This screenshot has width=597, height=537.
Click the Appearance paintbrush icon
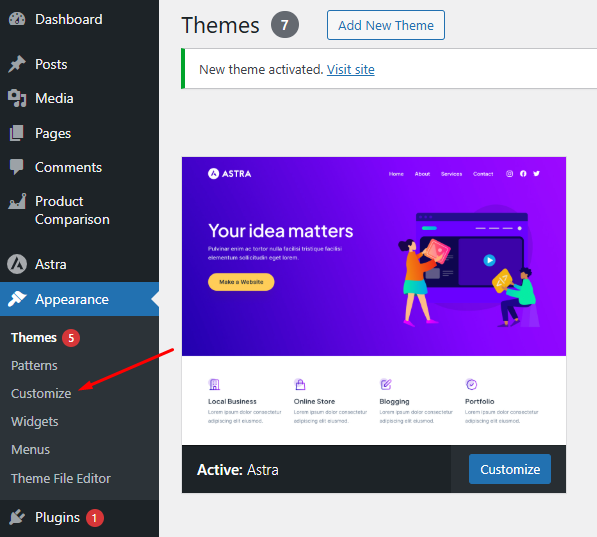coord(17,299)
